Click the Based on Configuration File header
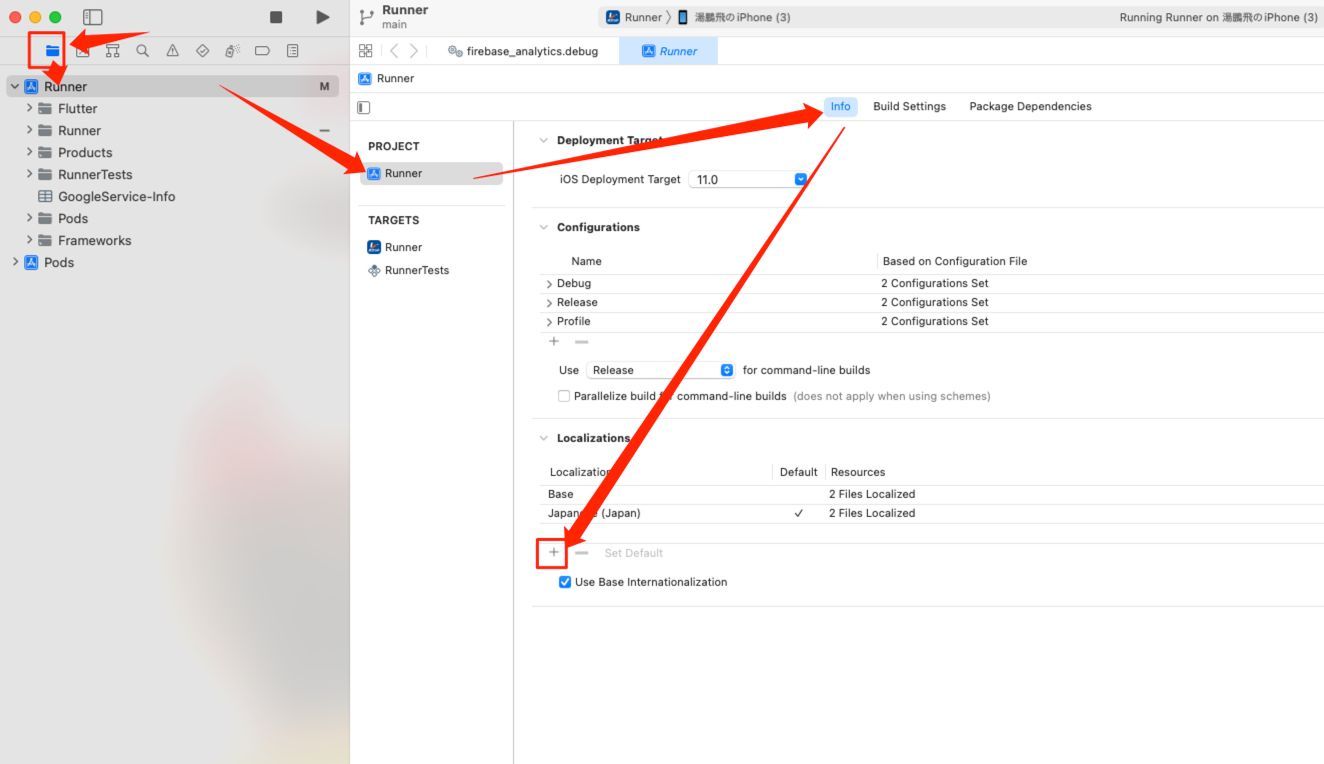The width and height of the screenshot is (1324, 764). tap(954, 261)
